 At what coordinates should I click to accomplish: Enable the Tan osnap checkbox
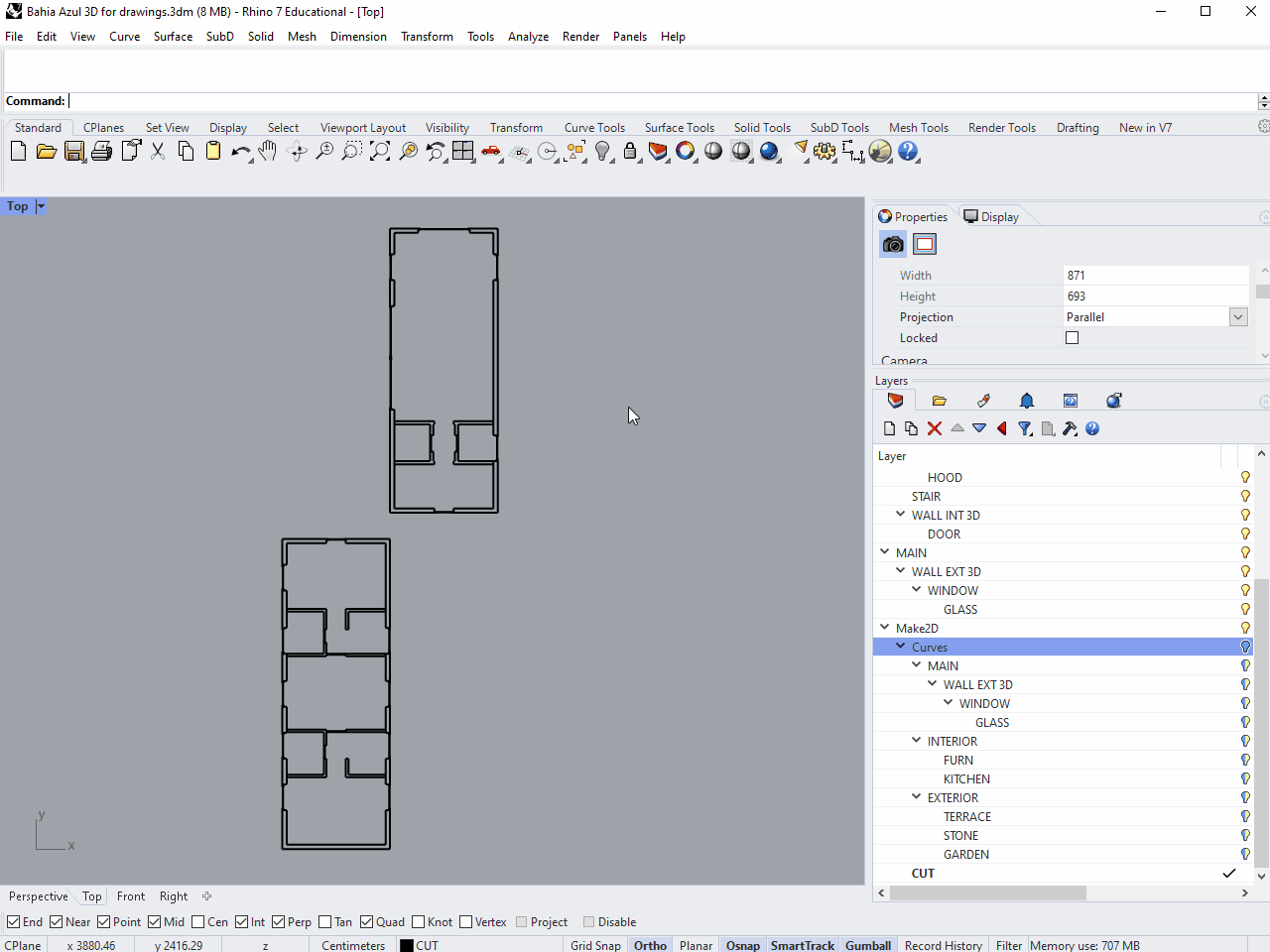click(325, 922)
